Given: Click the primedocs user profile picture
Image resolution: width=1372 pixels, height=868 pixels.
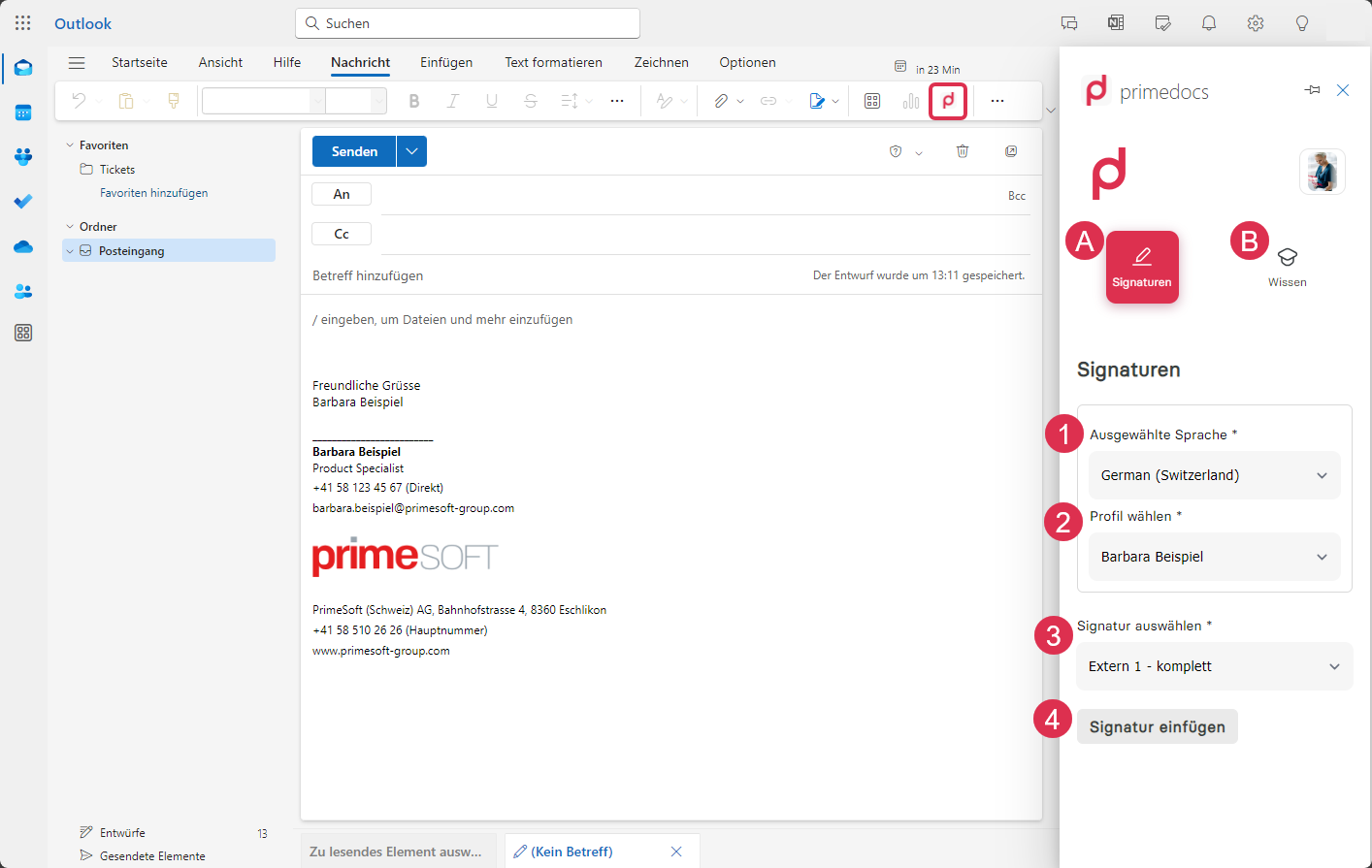Looking at the screenshot, I should tap(1322, 172).
